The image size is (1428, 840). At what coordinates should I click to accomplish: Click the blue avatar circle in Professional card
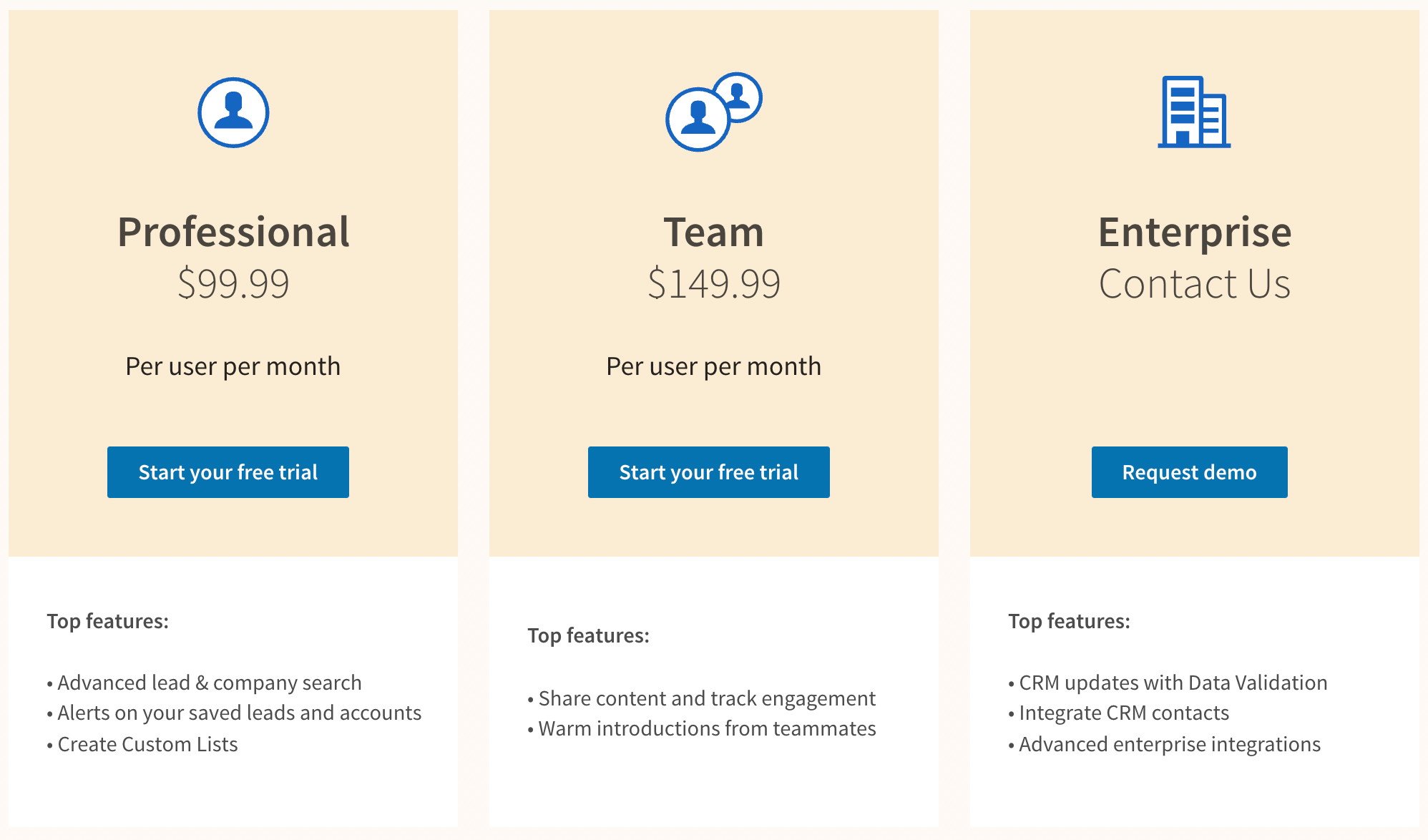point(233,112)
